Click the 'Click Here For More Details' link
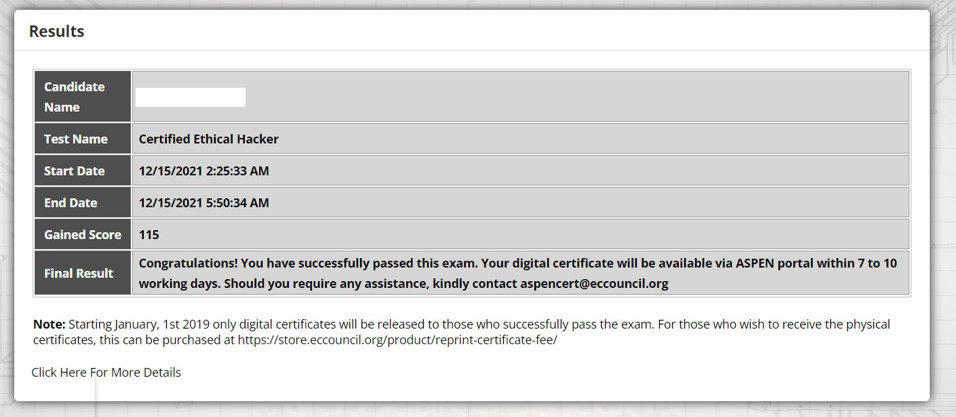 pos(106,373)
